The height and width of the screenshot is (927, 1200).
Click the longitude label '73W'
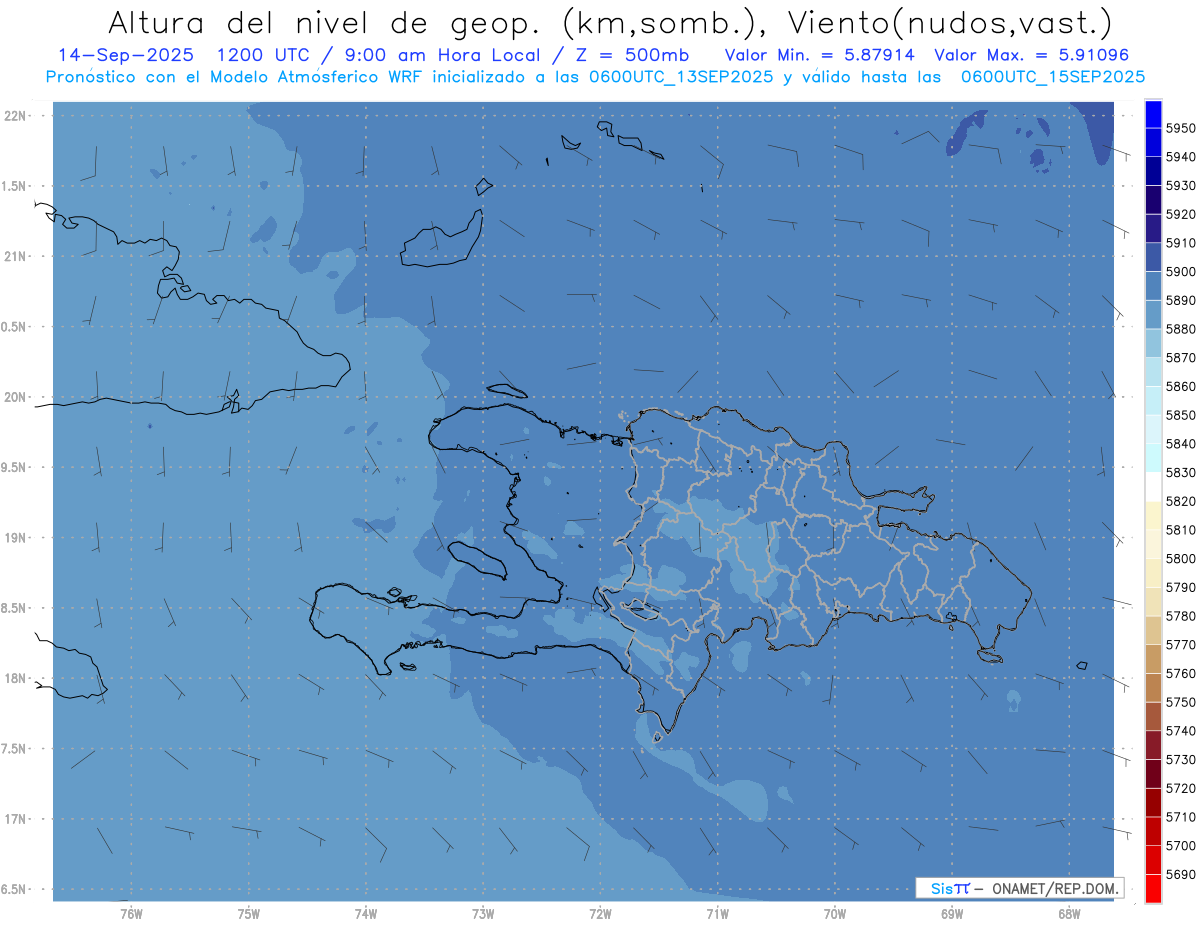coord(483,913)
